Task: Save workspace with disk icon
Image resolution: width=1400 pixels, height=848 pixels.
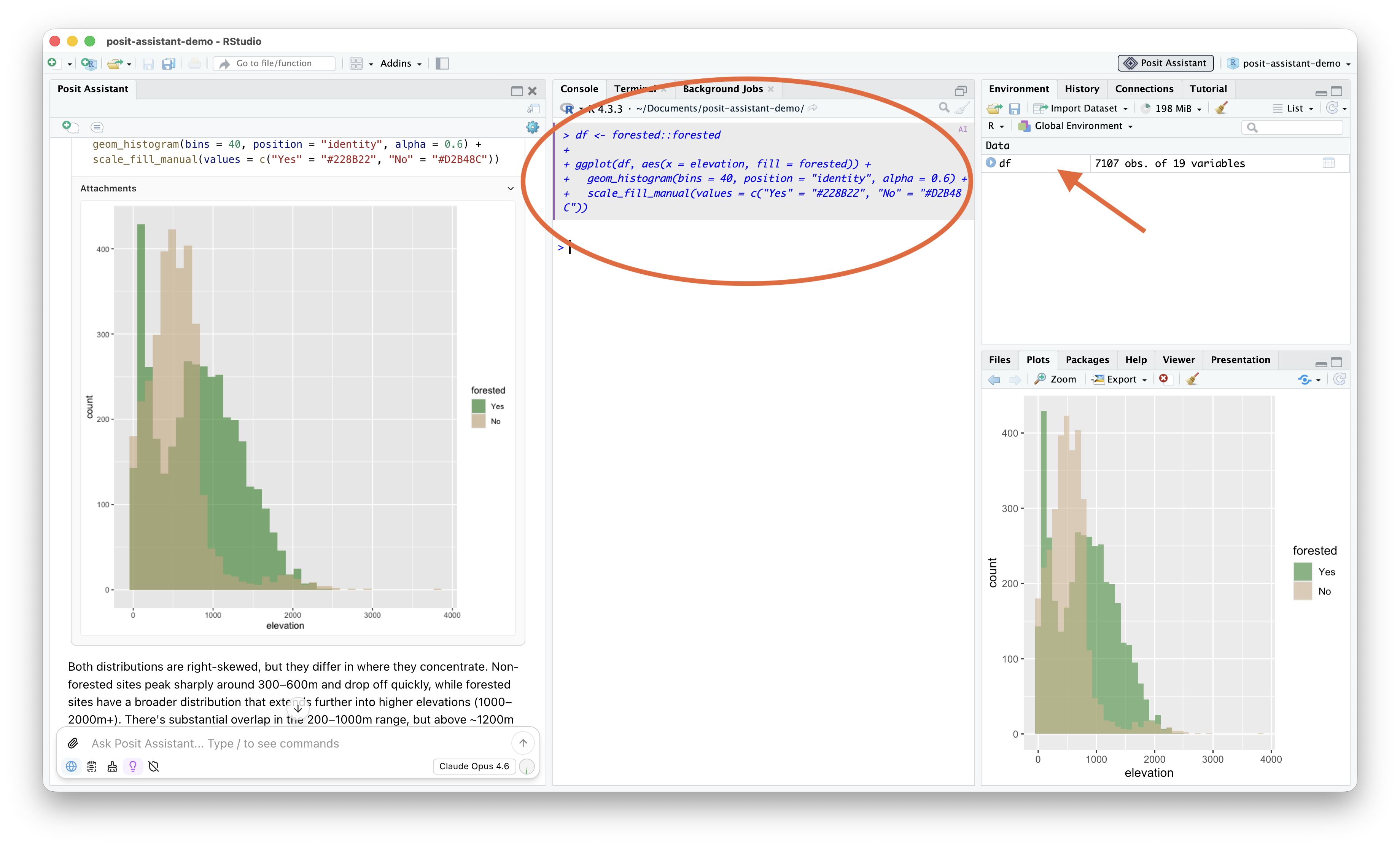Action: tap(1015, 108)
